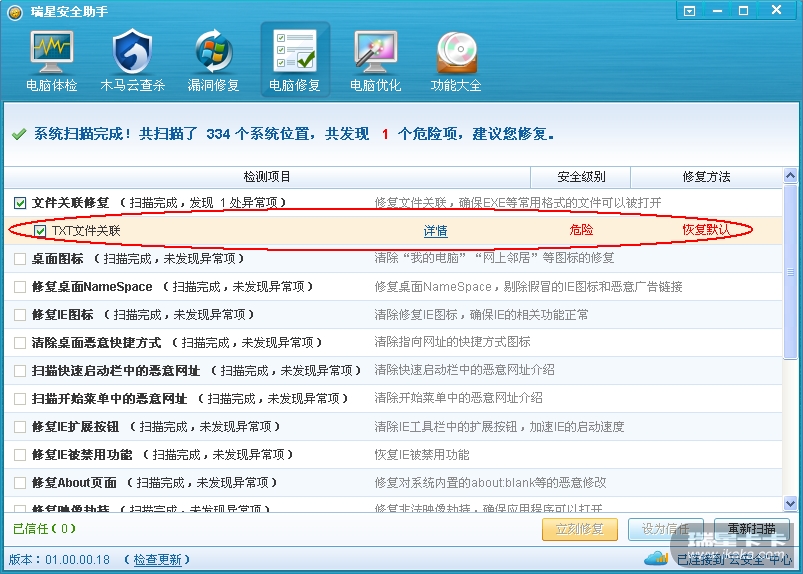803x574 pixels.
Task: Click the 检查更新 link
Action: 157,560
